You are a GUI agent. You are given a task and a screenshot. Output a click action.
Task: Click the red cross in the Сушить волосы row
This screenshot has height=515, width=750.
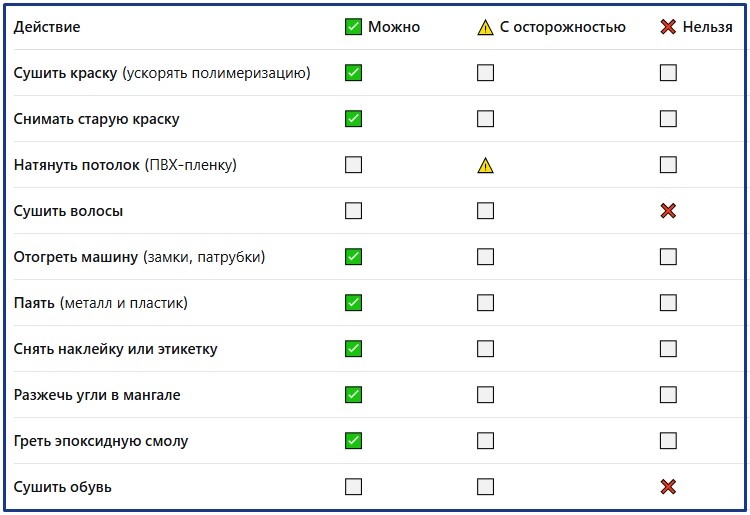(x=668, y=211)
